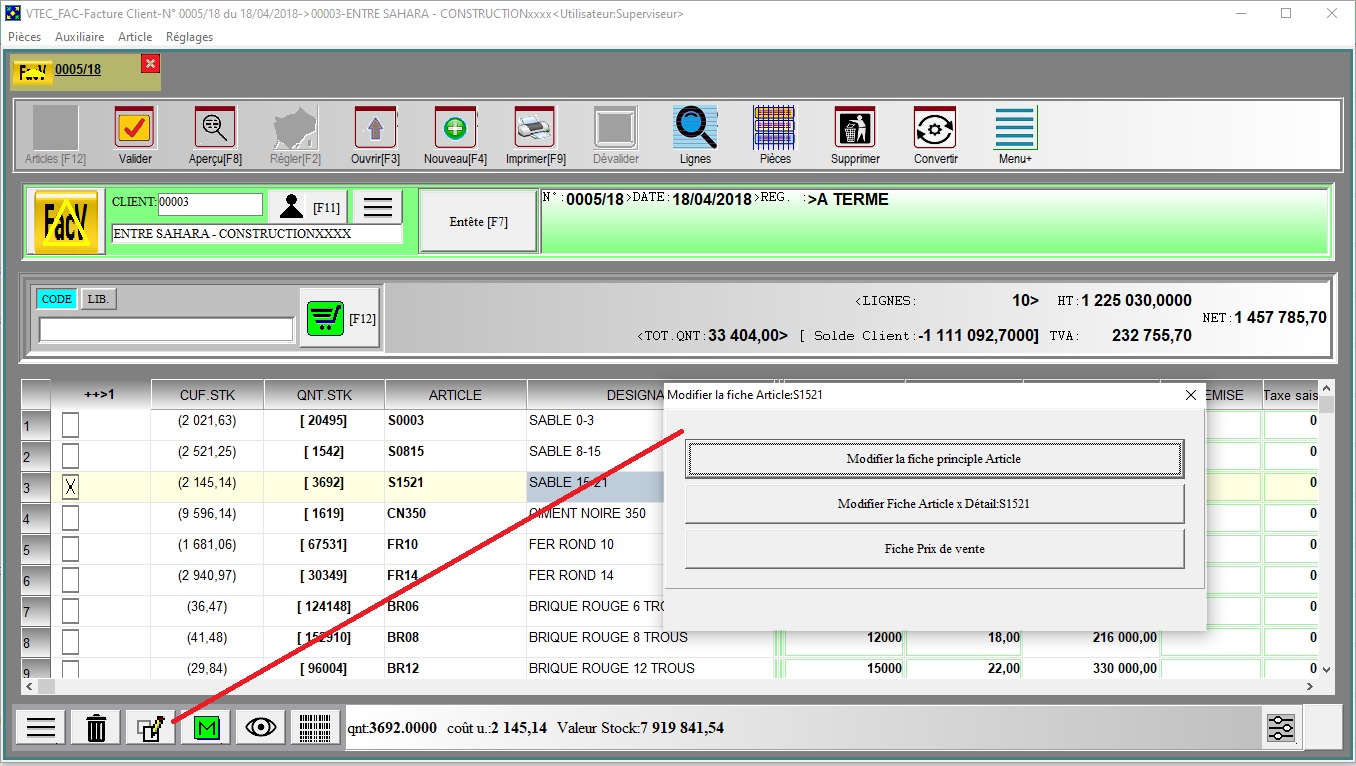The height and width of the screenshot is (766, 1356).
Task: Click the yellow FacV logo button
Action: (66, 221)
